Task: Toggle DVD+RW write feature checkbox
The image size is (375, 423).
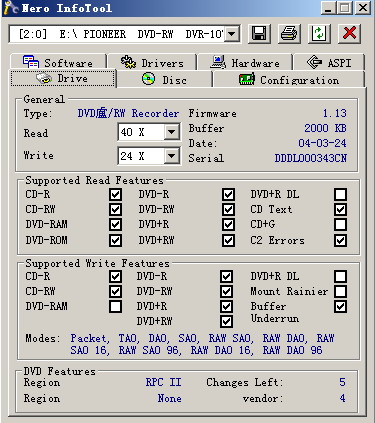Action: [226, 321]
